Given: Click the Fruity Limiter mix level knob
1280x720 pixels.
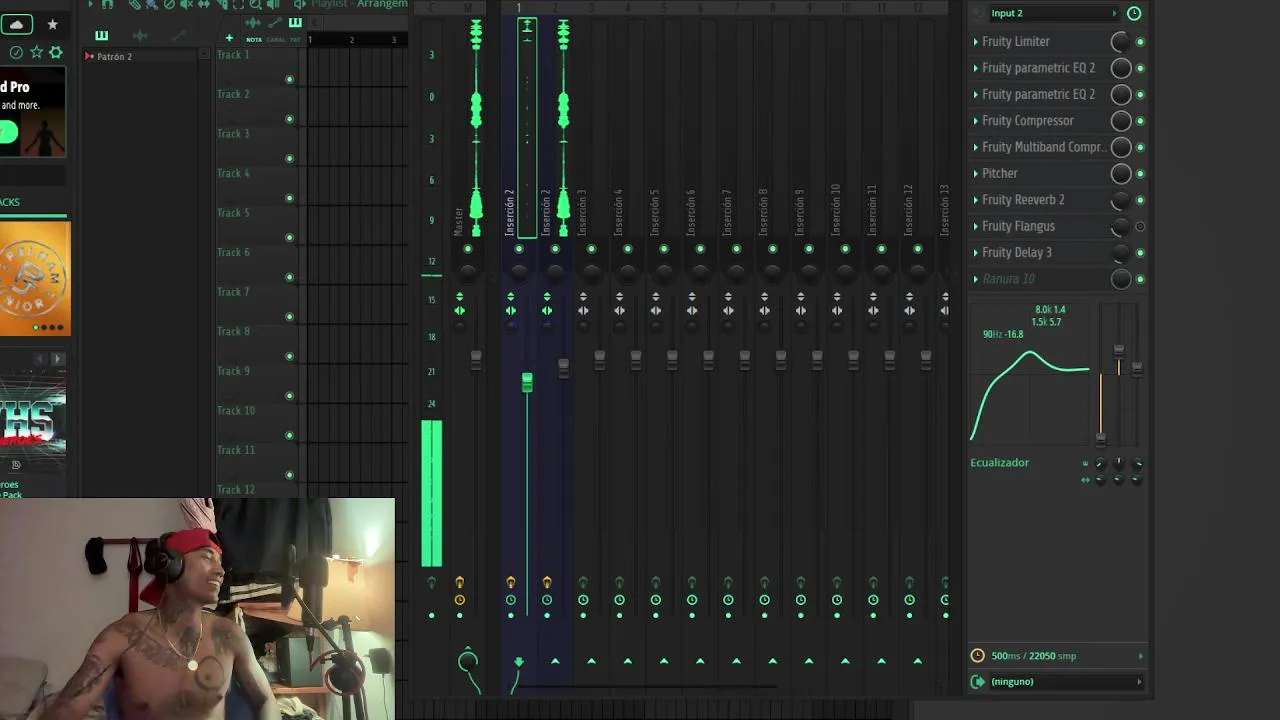Looking at the screenshot, I should point(1120,41).
